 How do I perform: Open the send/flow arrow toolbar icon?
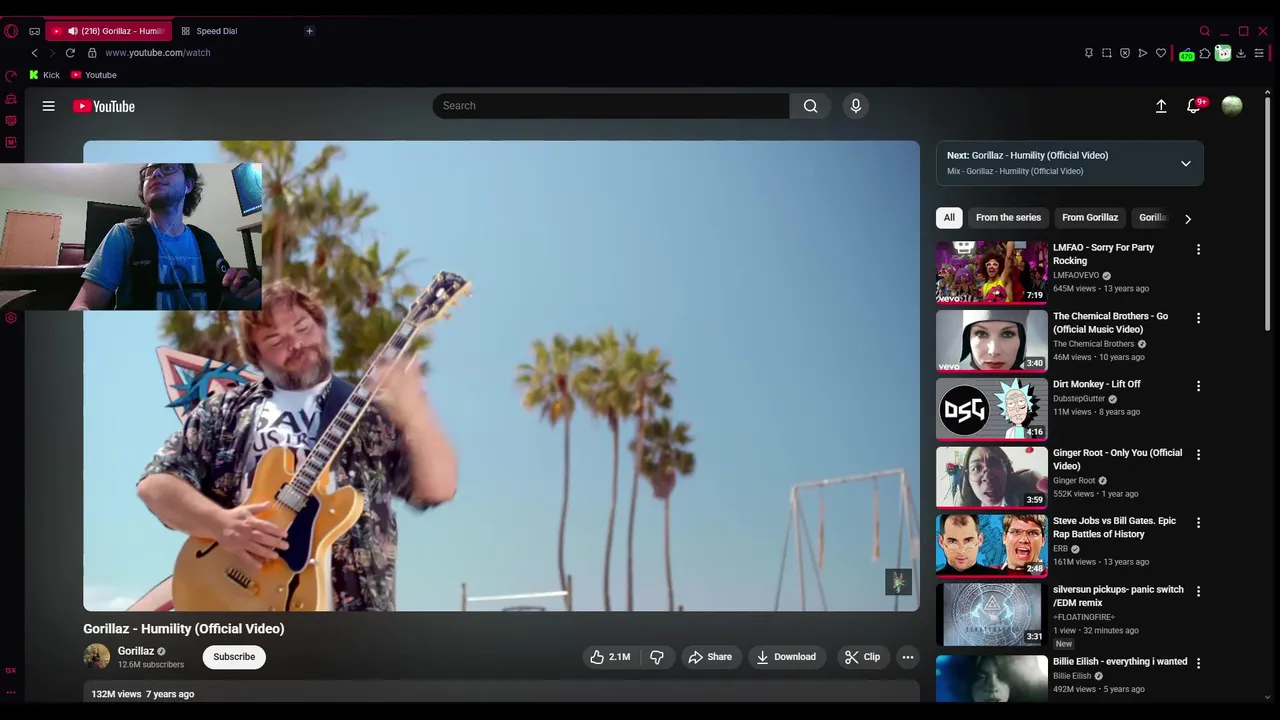coord(1143,53)
